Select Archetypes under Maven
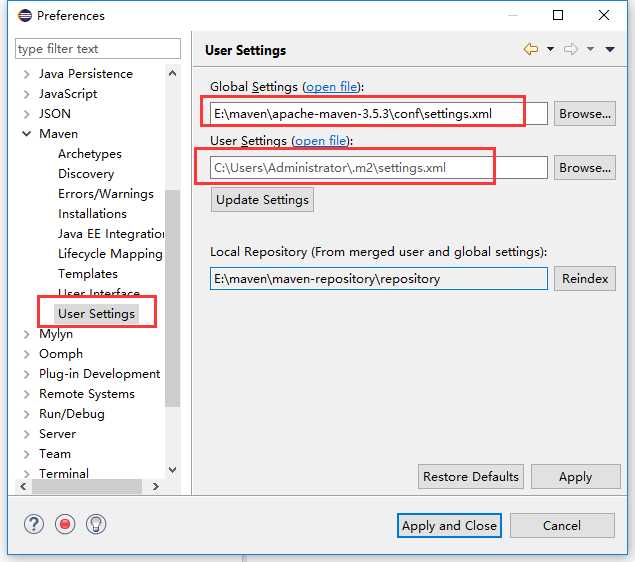The image size is (635, 562). tap(89, 154)
